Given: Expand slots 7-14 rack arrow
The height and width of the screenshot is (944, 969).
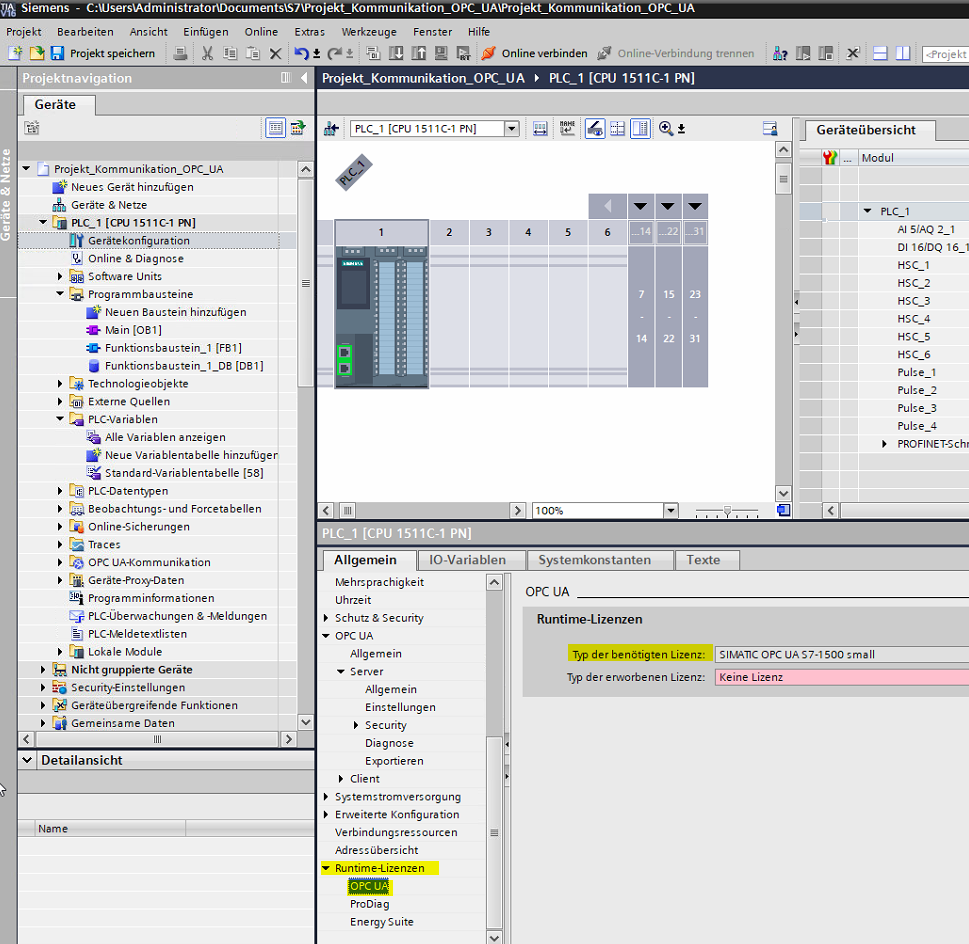Looking at the screenshot, I should pos(641,206).
